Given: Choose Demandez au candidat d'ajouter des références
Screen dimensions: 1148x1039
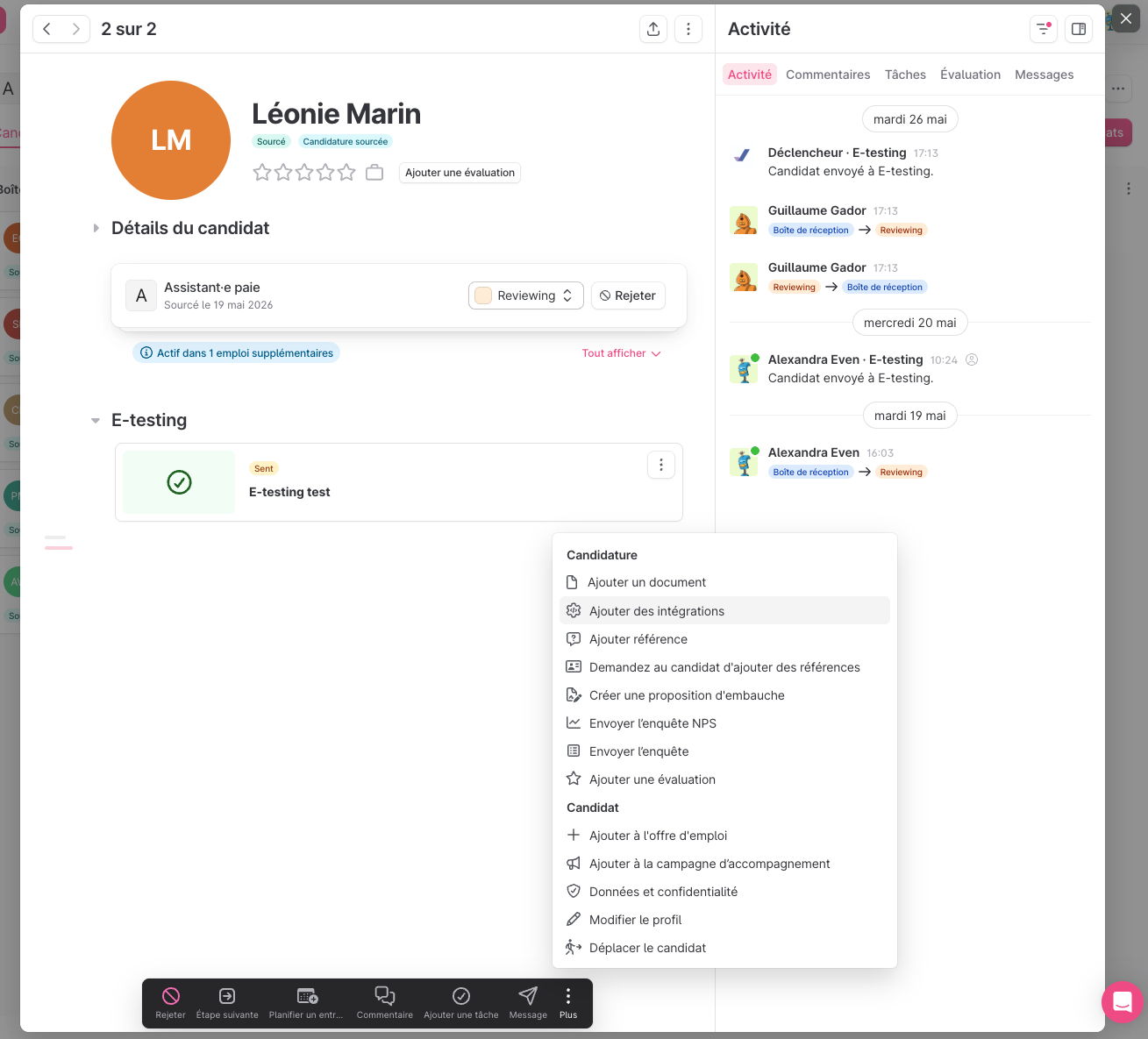Looking at the screenshot, I should click(724, 667).
